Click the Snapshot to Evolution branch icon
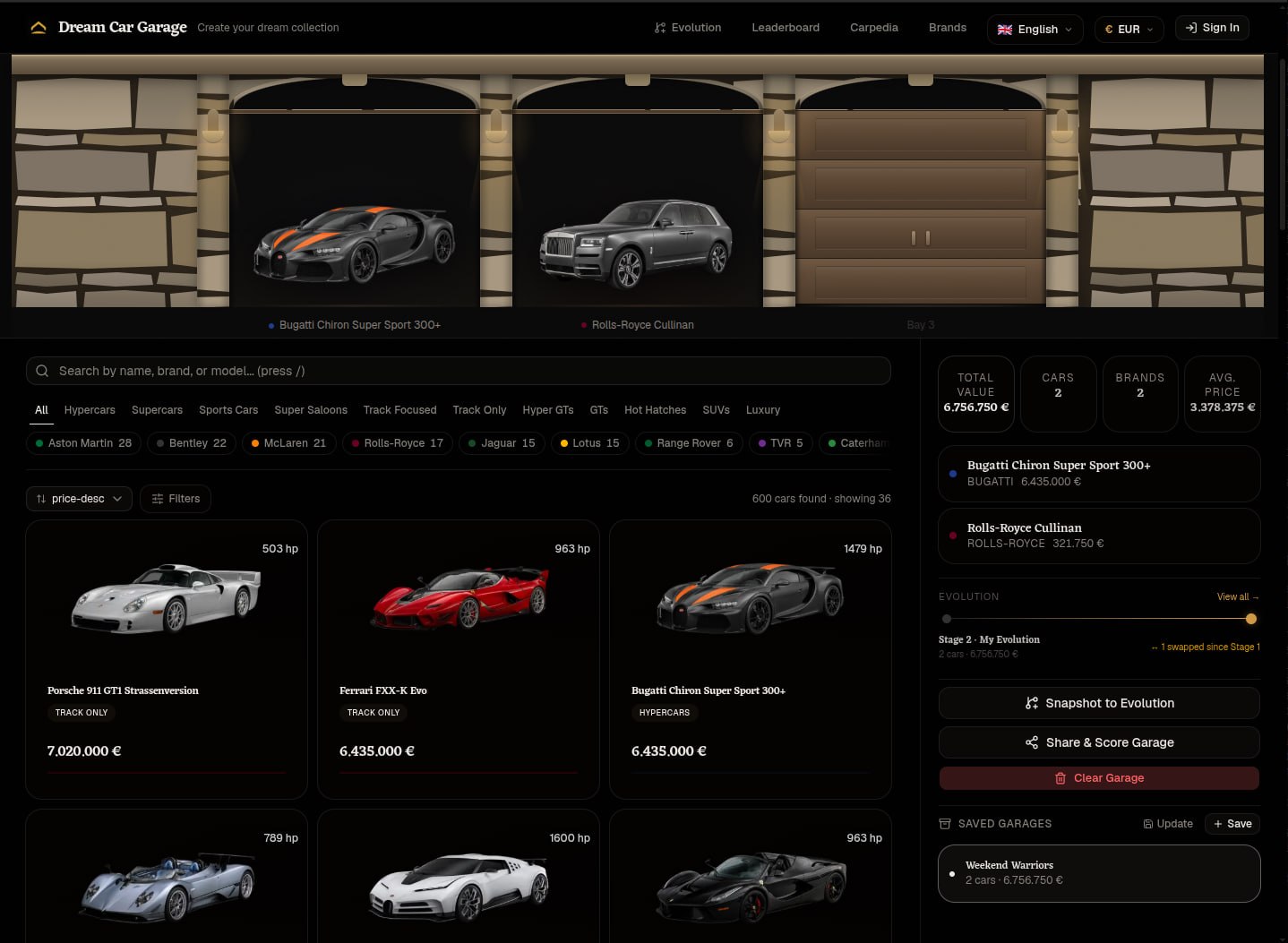Viewport: 1288px width, 943px height. (1032, 703)
